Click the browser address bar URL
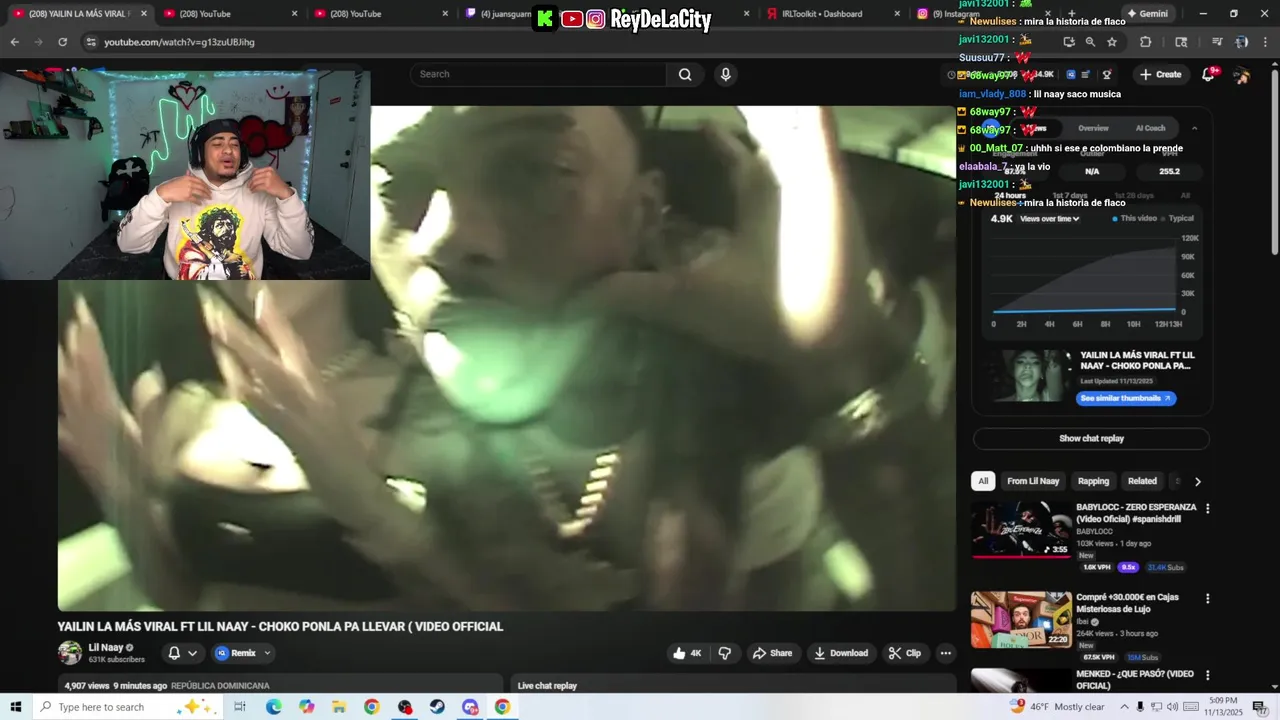Viewport: 1280px width, 720px height. point(180,42)
